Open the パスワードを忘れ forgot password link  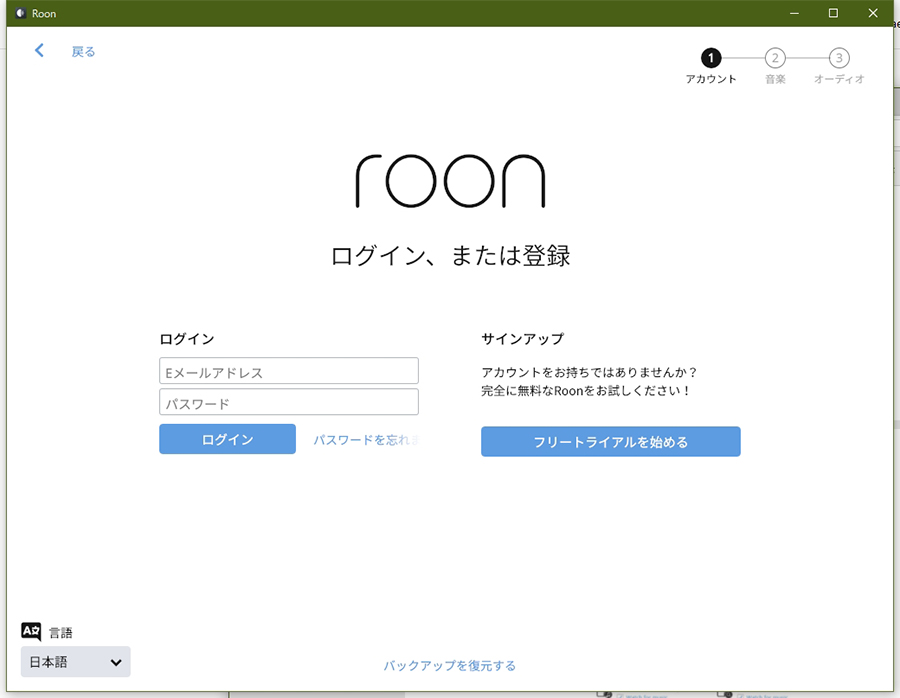click(x=366, y=440)
